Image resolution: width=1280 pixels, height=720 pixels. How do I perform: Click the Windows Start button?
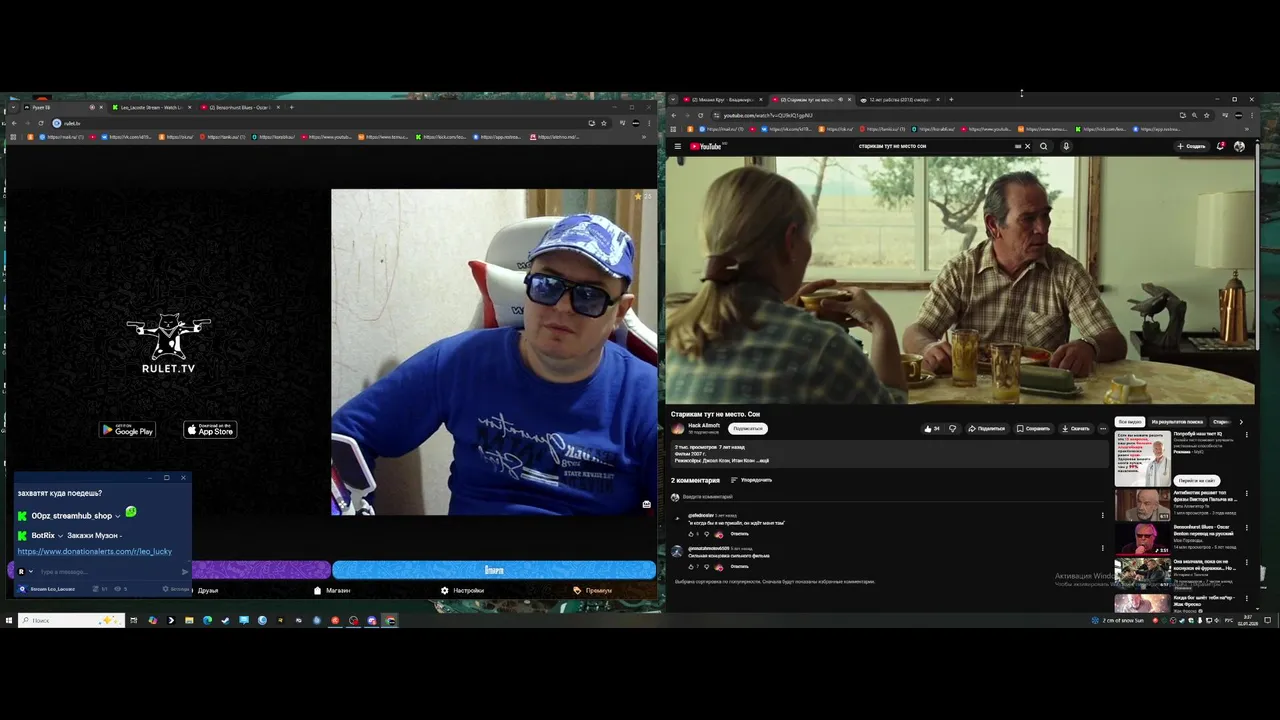pyautogui.click(x=9, y=620)
